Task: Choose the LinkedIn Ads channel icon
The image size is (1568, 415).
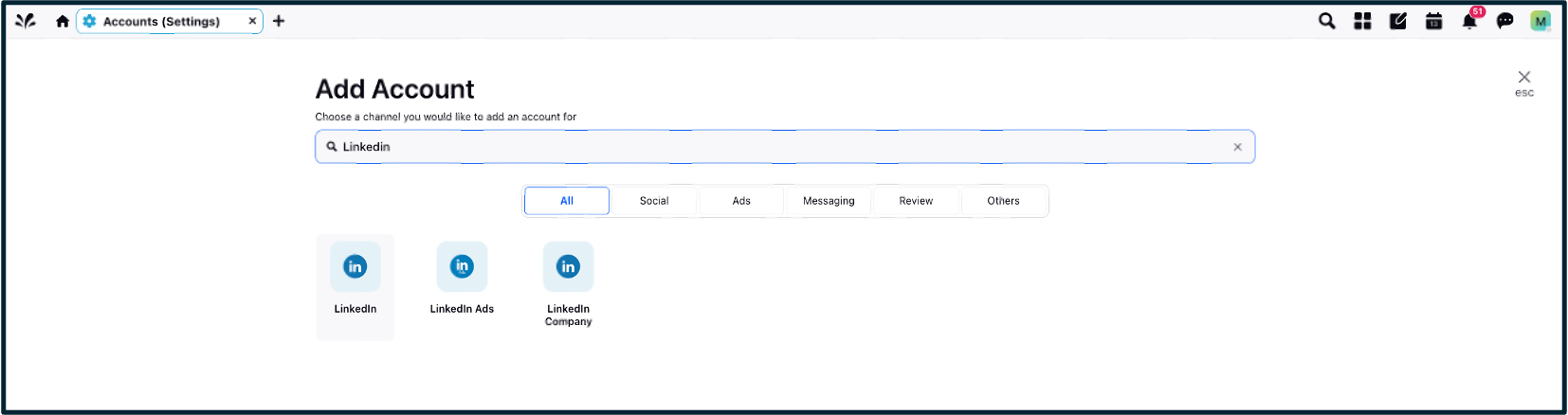Action: click(462, 266)
